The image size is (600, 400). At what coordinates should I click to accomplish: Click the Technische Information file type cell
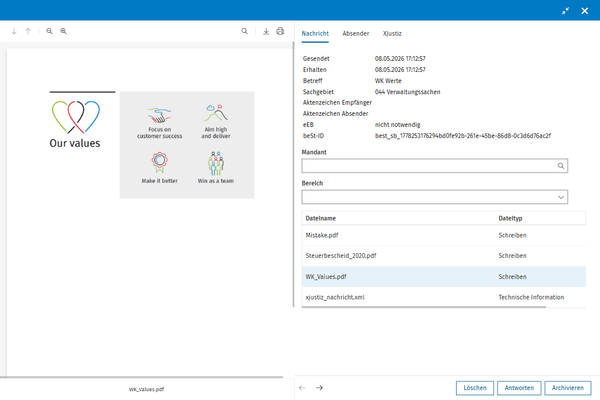531,297
